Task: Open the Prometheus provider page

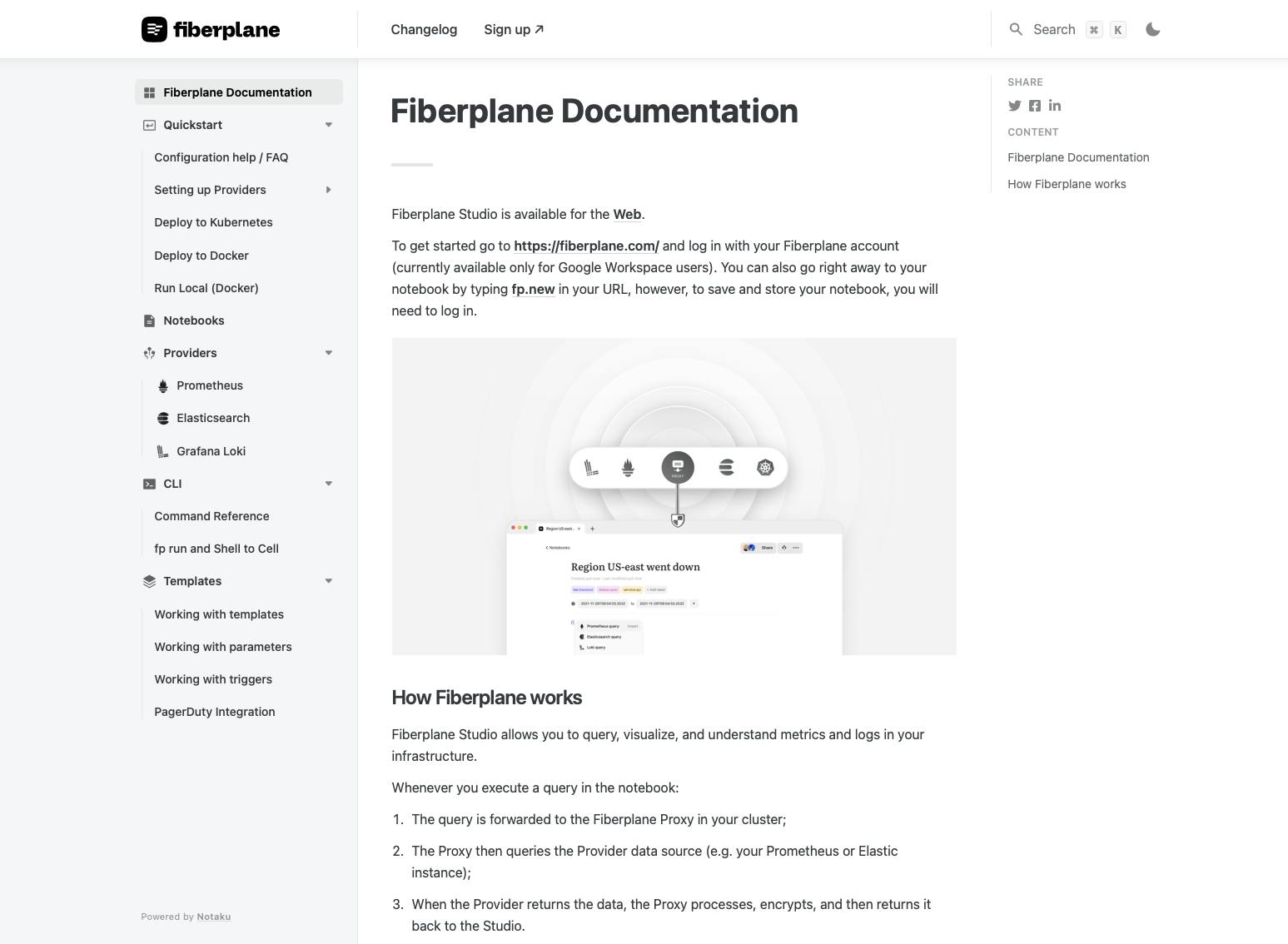Action: coord(210,385)
